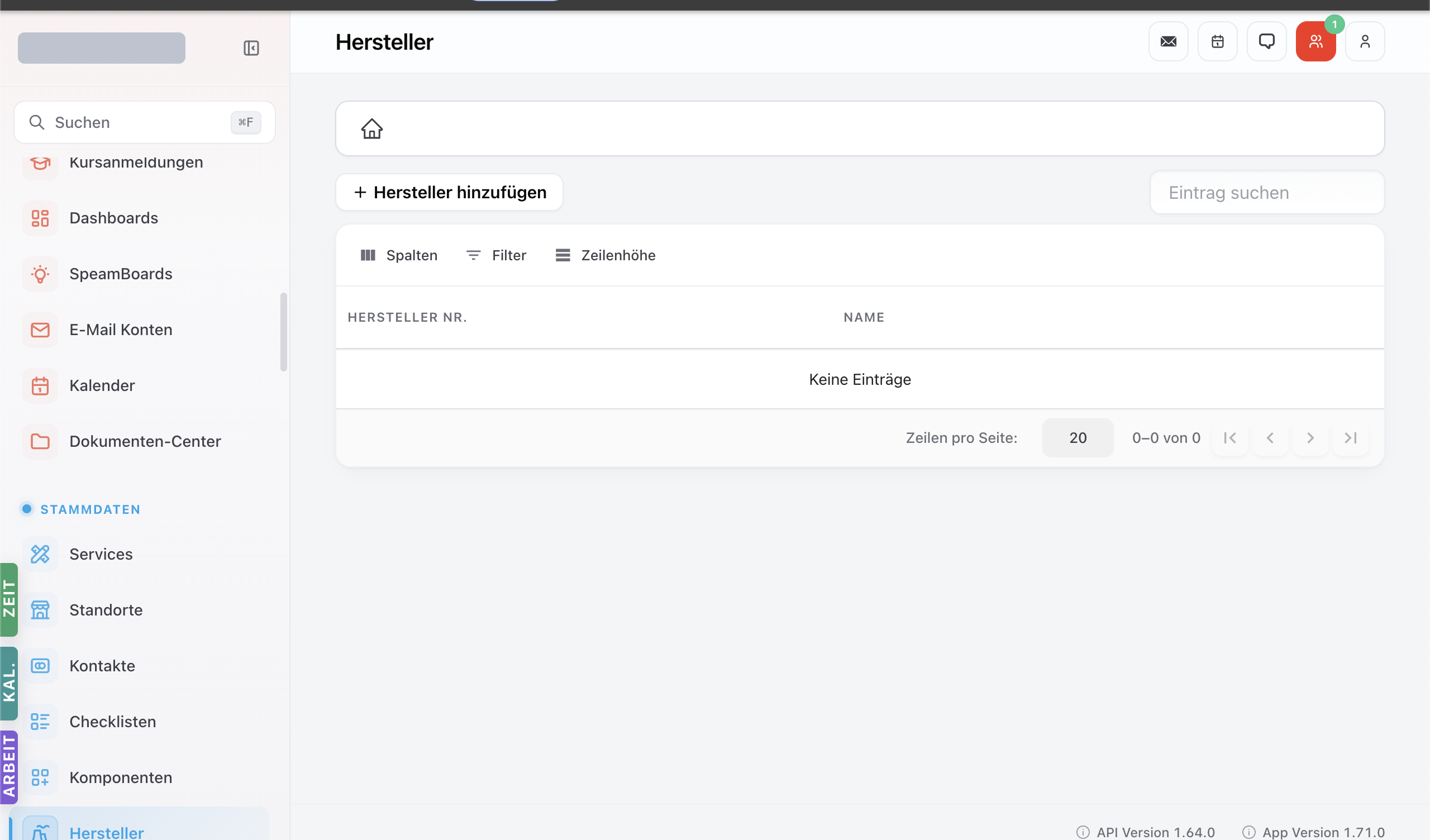The height and width of the screenshot is (840, 1430).
Task: Click the Kalender sidebar icon
Action: click(x=40, y=386)
